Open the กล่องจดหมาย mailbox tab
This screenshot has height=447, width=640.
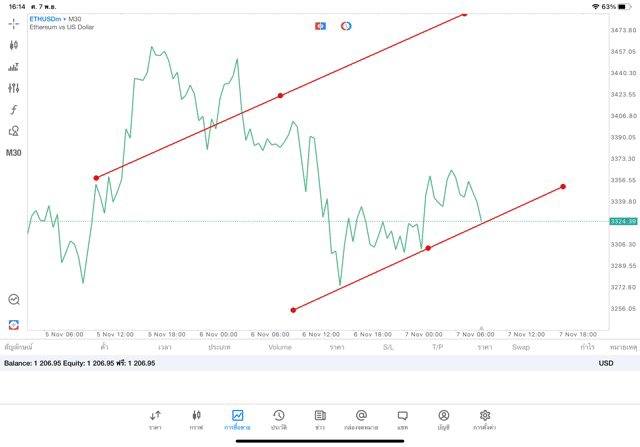pos(361,418)
